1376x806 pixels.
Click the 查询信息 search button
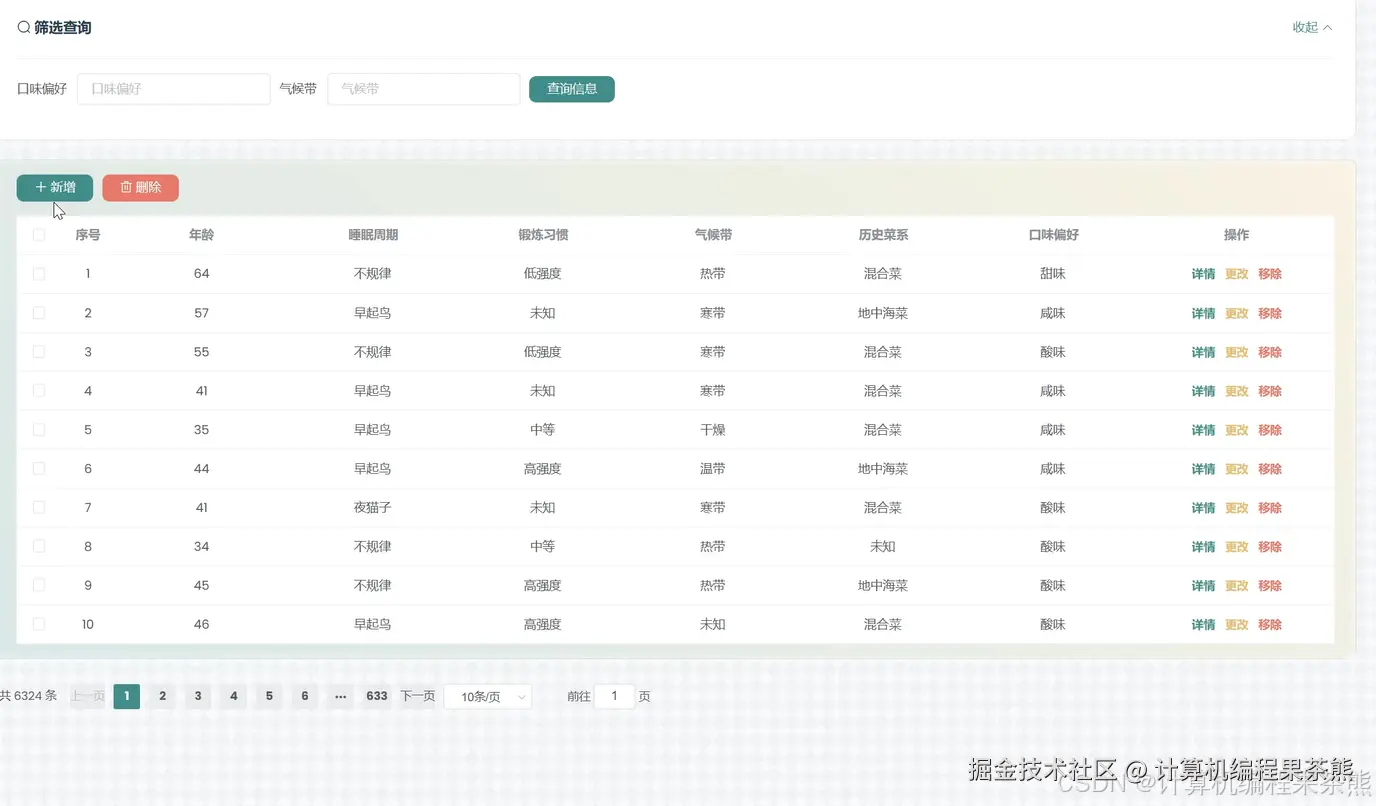(571, 89)
